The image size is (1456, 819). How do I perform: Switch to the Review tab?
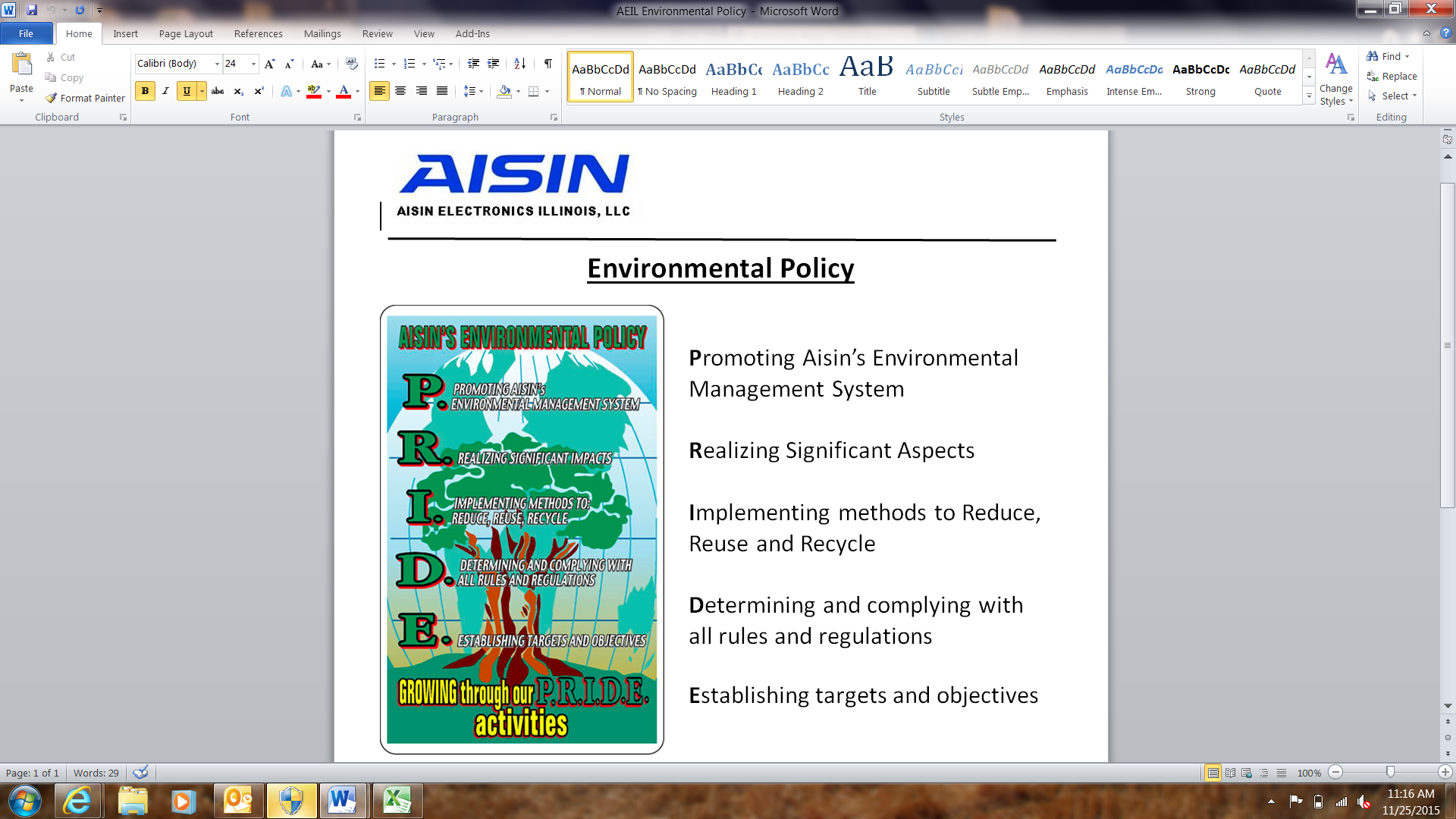pos(377,33)
